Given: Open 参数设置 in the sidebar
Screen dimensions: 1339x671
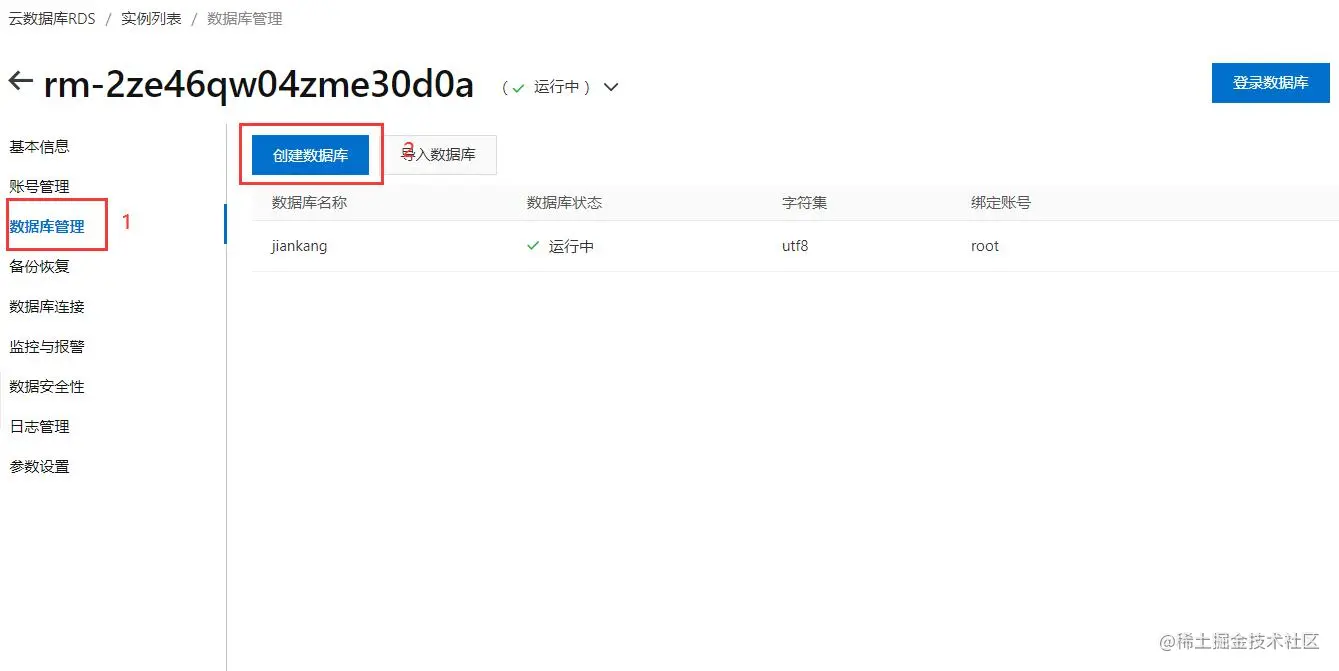Looking at the screenshot, I should [x=39, y=467].
